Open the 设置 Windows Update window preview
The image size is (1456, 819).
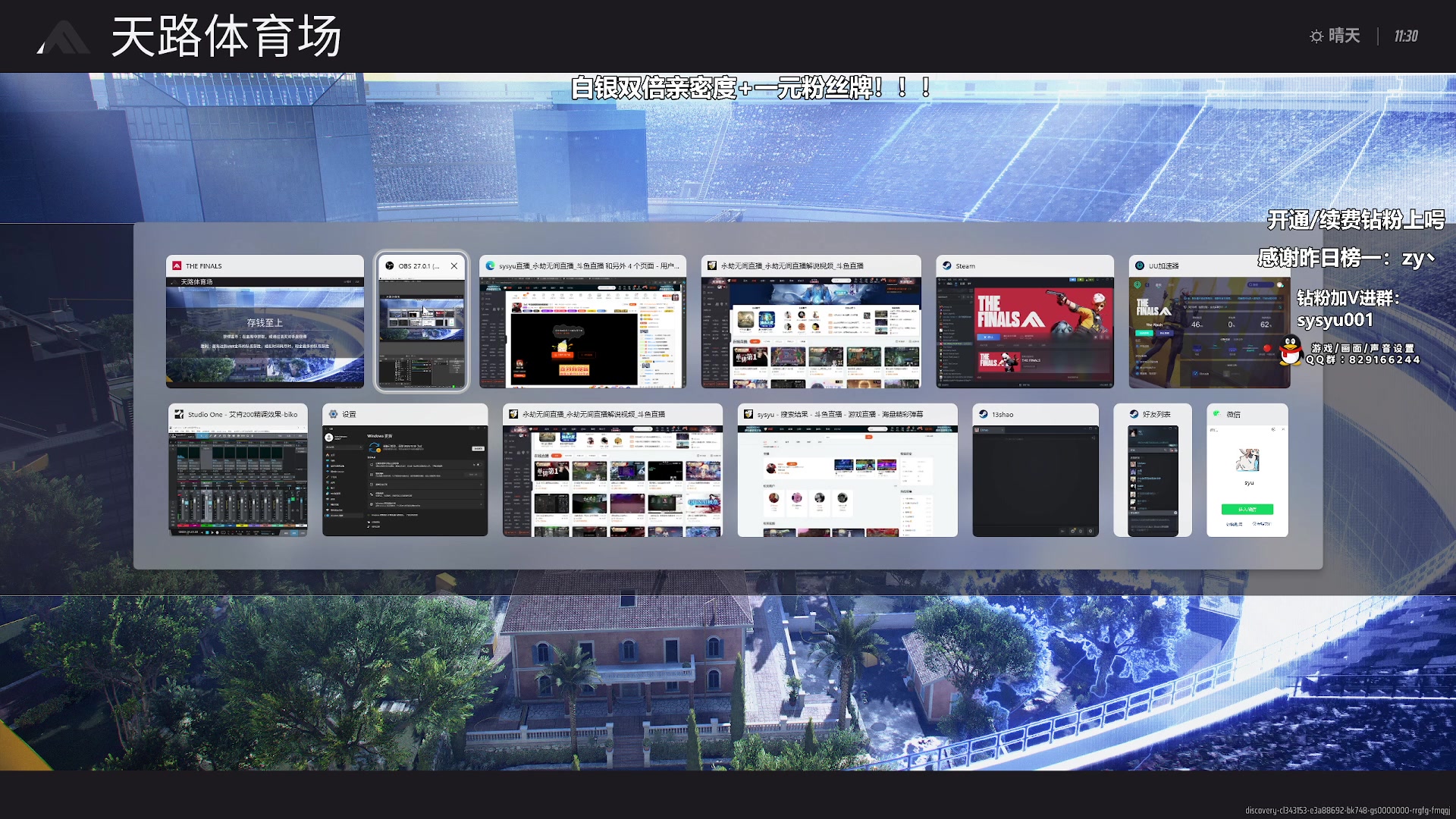(405, 481)
